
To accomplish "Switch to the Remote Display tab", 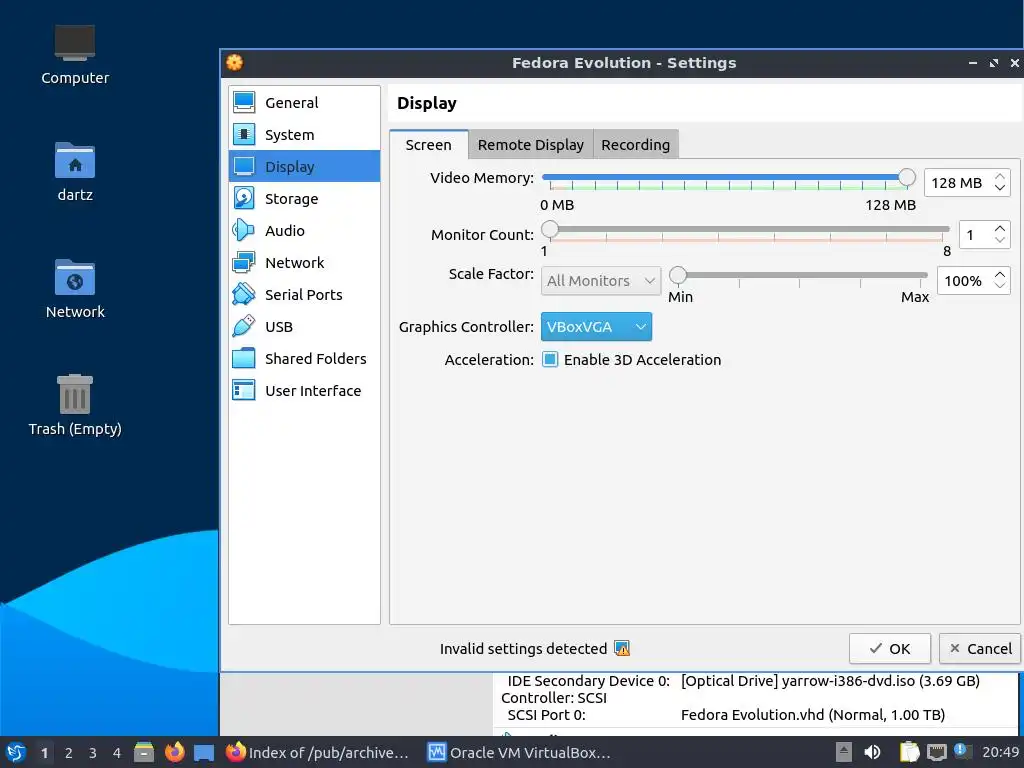I will [530, 144].
